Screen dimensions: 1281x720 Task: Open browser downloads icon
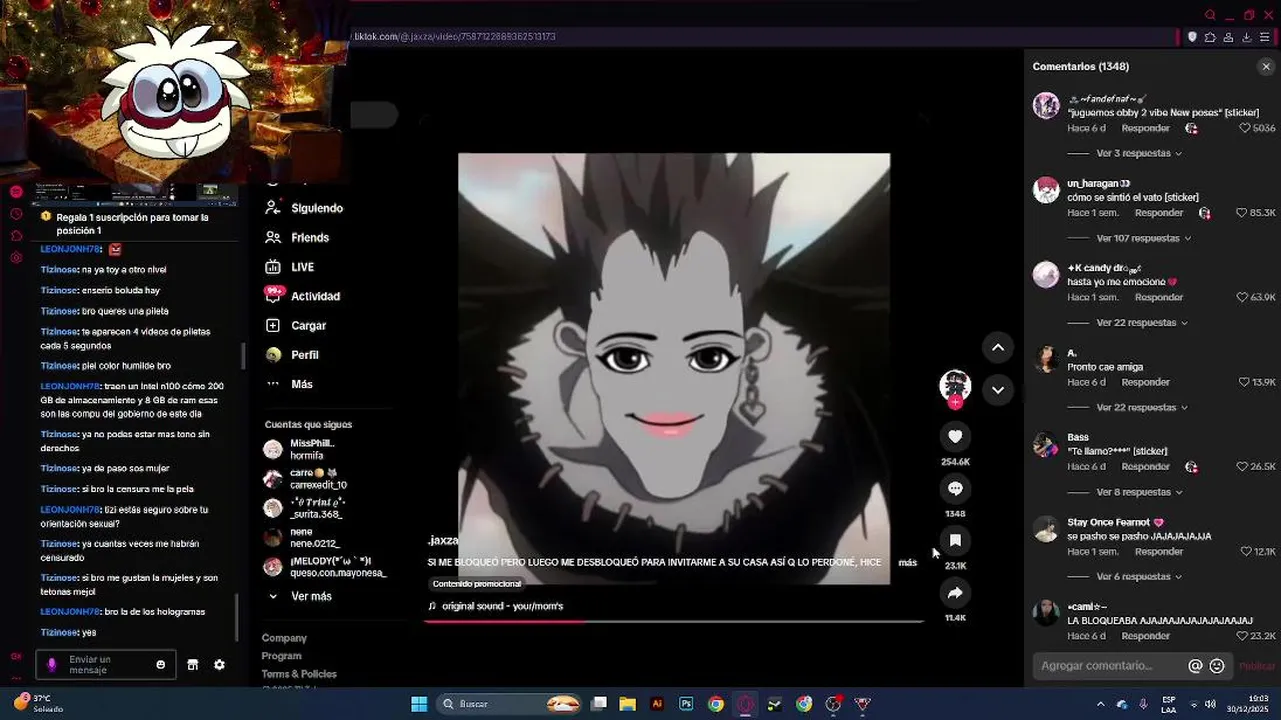pyautogui.click(x=1246, y=37)
